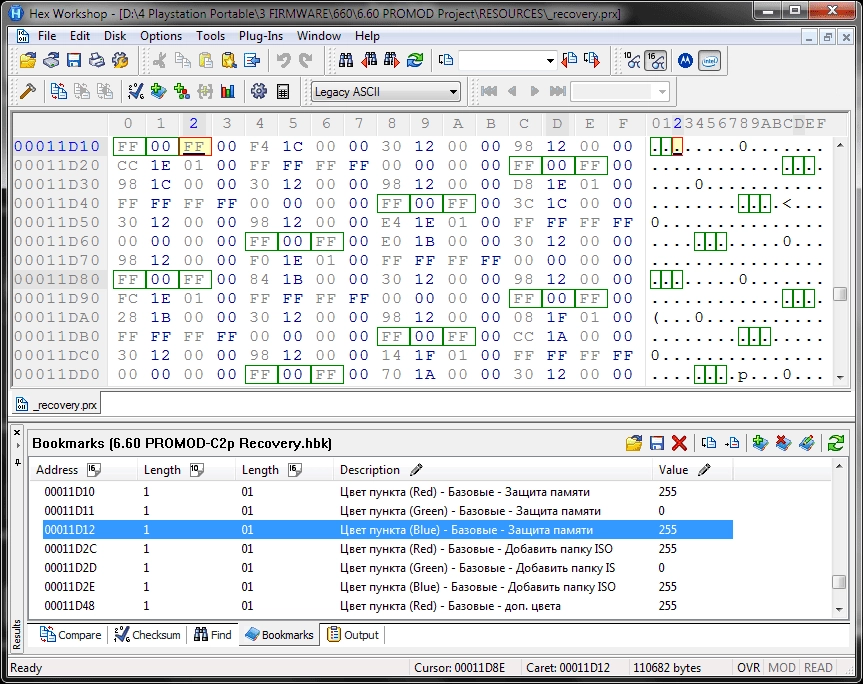Click hex byte F4 in row 00011D10
Viewport: 863px width, 684px height.
tap(259, 146)
